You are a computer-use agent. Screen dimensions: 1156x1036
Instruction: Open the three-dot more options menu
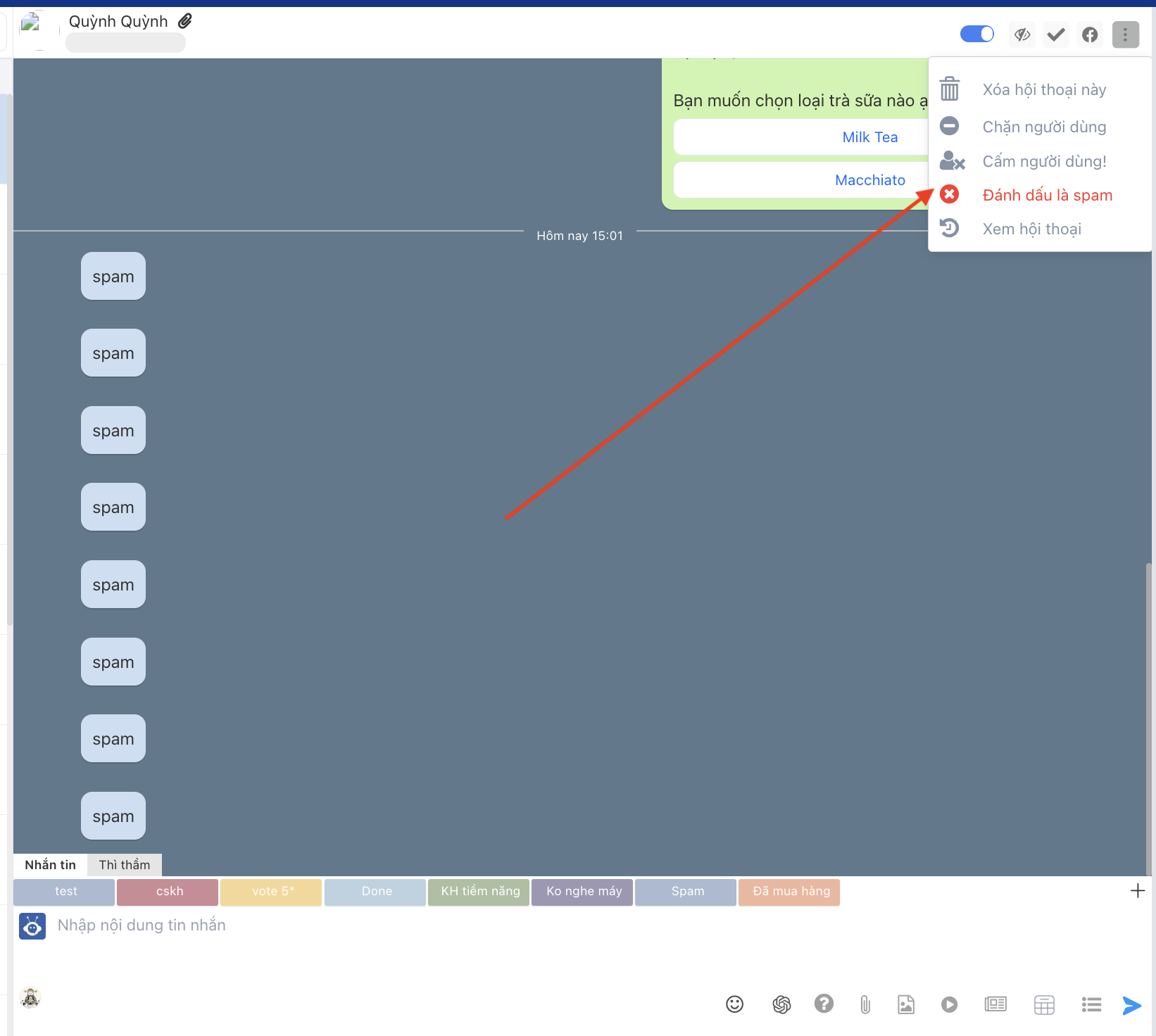1125,34
